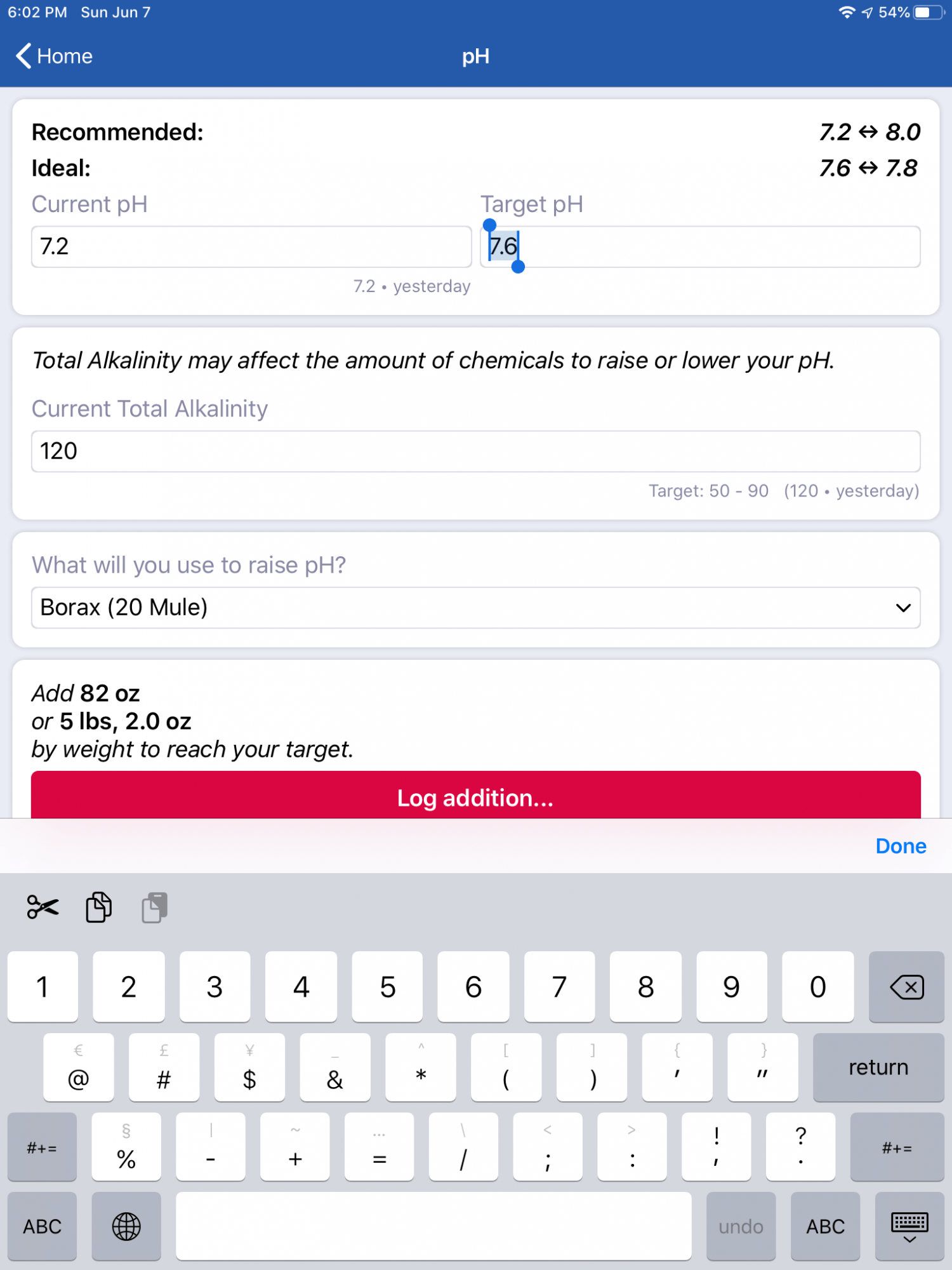Tap the scissors cut icon
This screenshot has height=1270, width=952.
tap(43, 907)
